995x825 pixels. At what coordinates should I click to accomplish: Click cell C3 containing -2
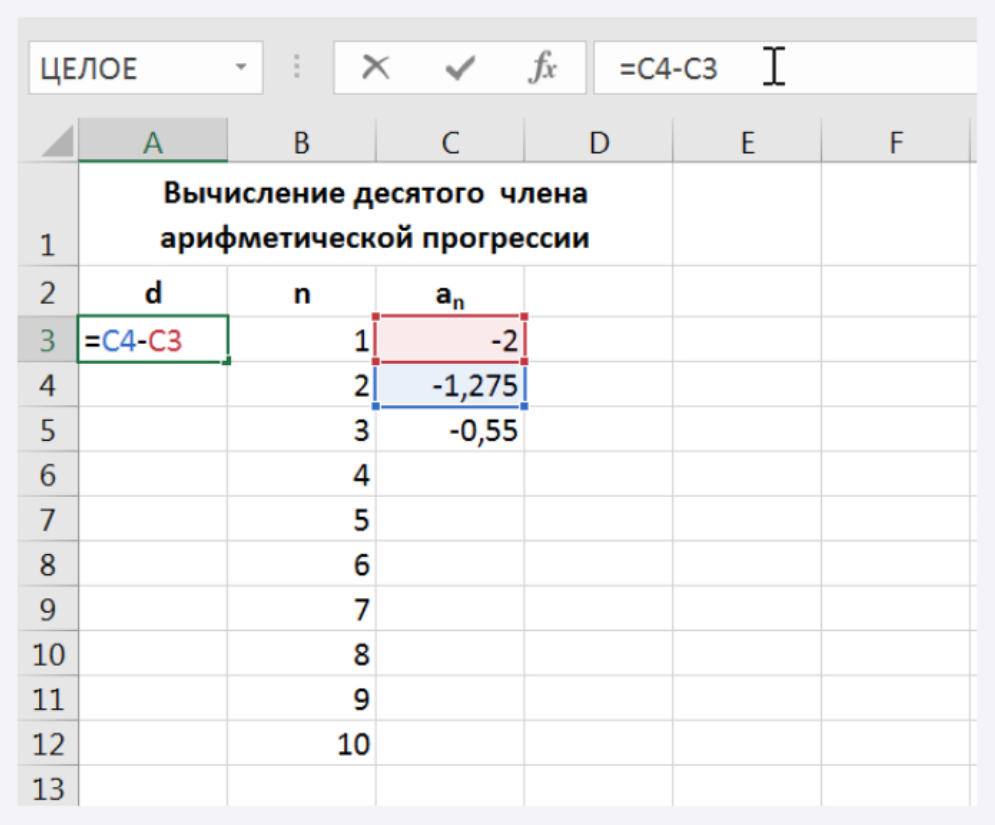coord(450,341)
